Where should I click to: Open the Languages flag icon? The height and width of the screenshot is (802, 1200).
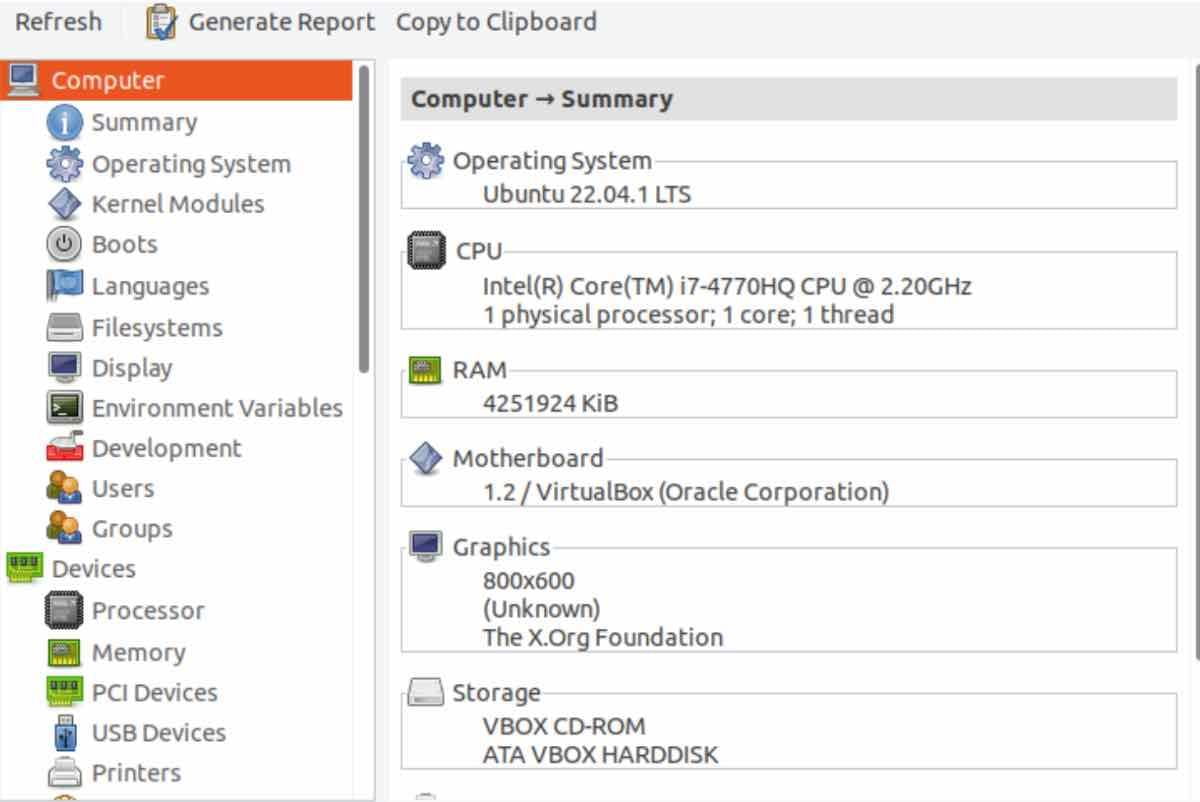click(64, 285)
